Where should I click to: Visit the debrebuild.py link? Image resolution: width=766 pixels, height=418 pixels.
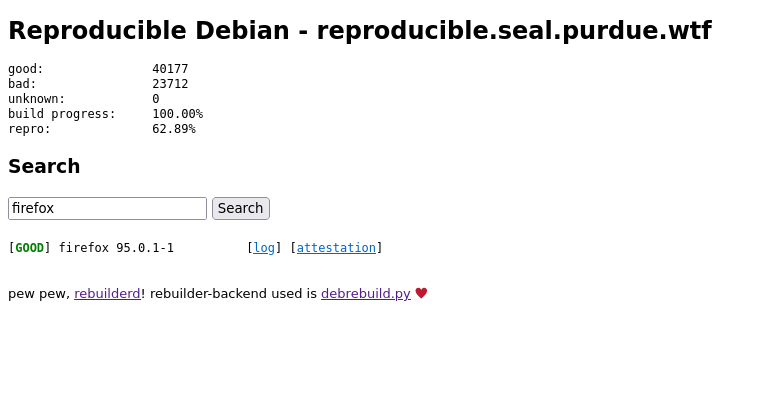point(366,294)
